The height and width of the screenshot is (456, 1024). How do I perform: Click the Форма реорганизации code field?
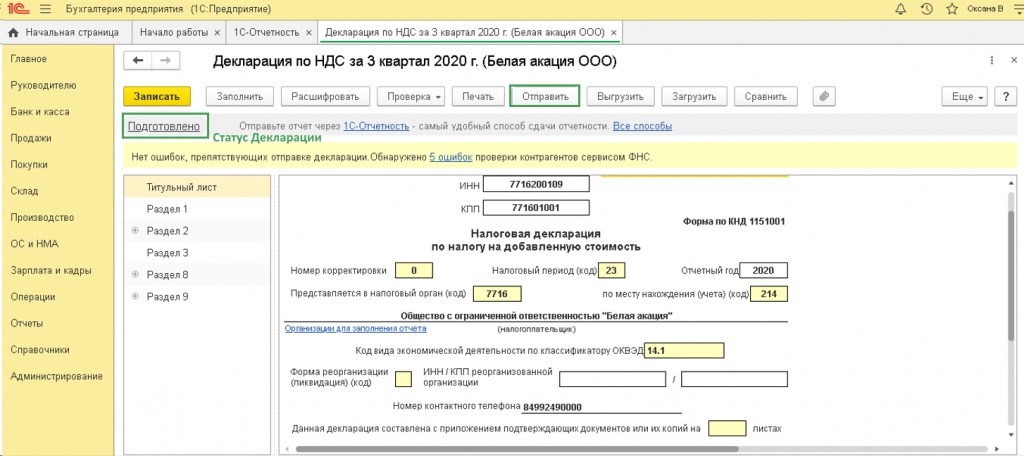click(404, 378)
